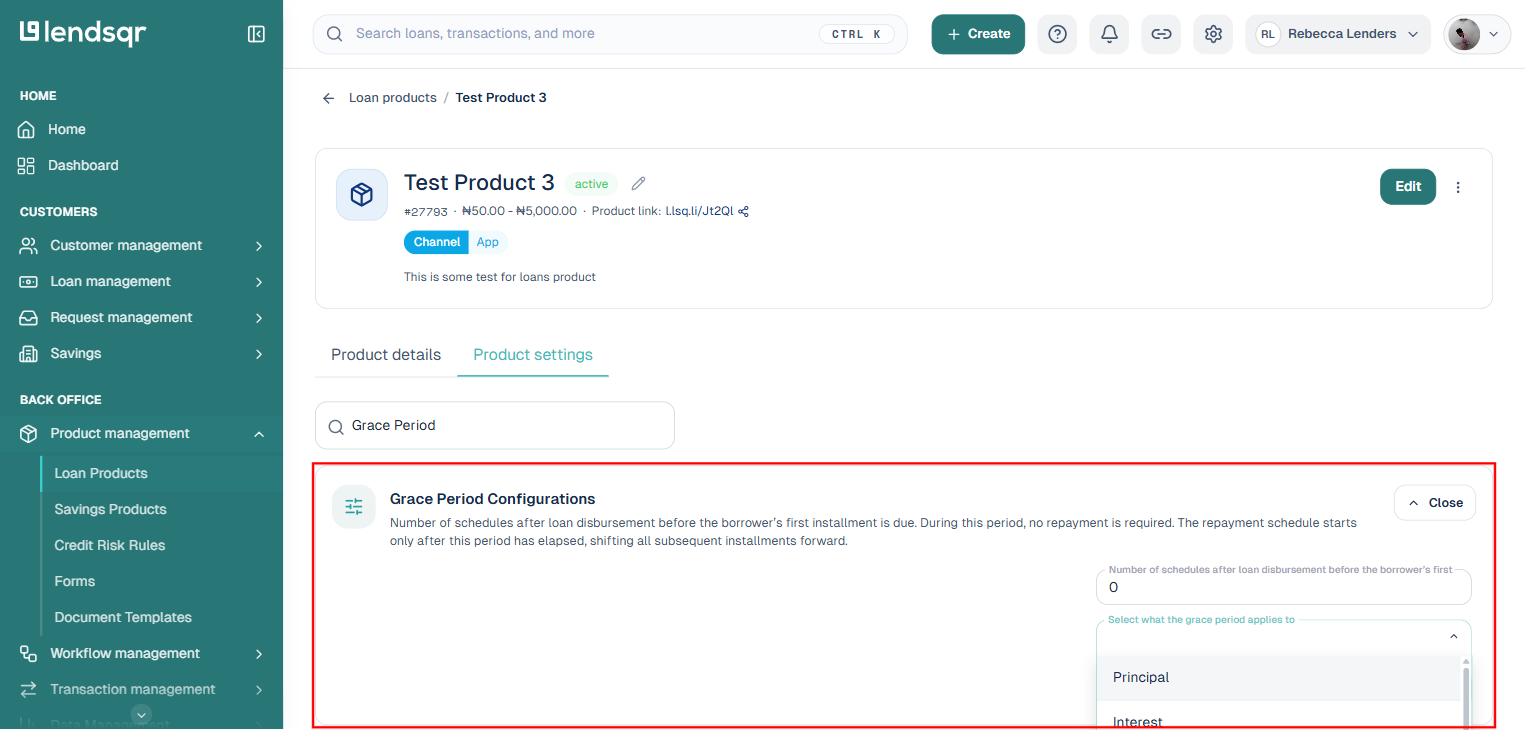
Task: Click the Grace Period Configurations sliders icon
Action: tap(354, 507)
